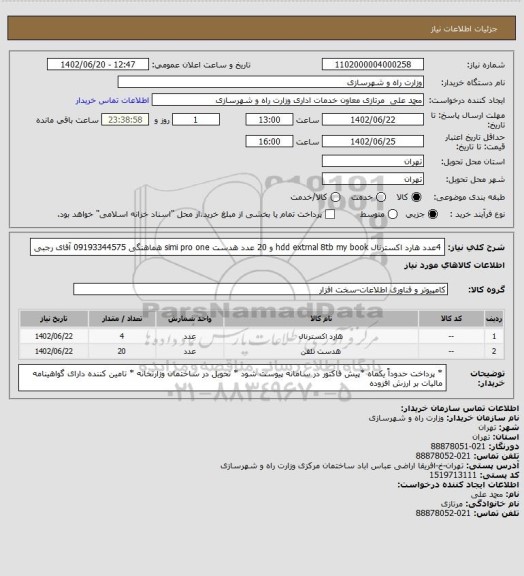Click the postal code 1519713111
This screenshot has height=576, width=524.
tap(453, 475)
